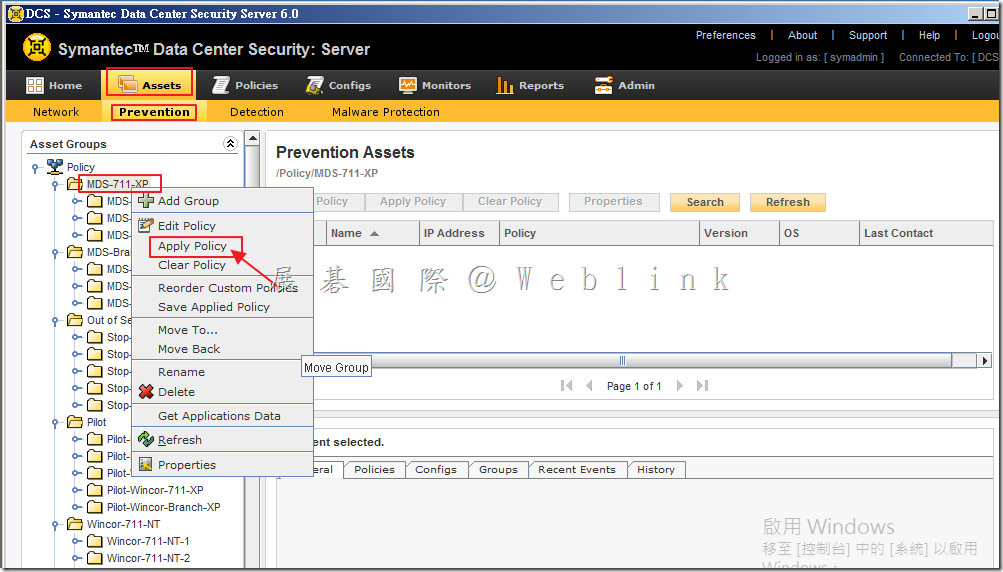Collapse the Policy root tree node

(36, 168)
